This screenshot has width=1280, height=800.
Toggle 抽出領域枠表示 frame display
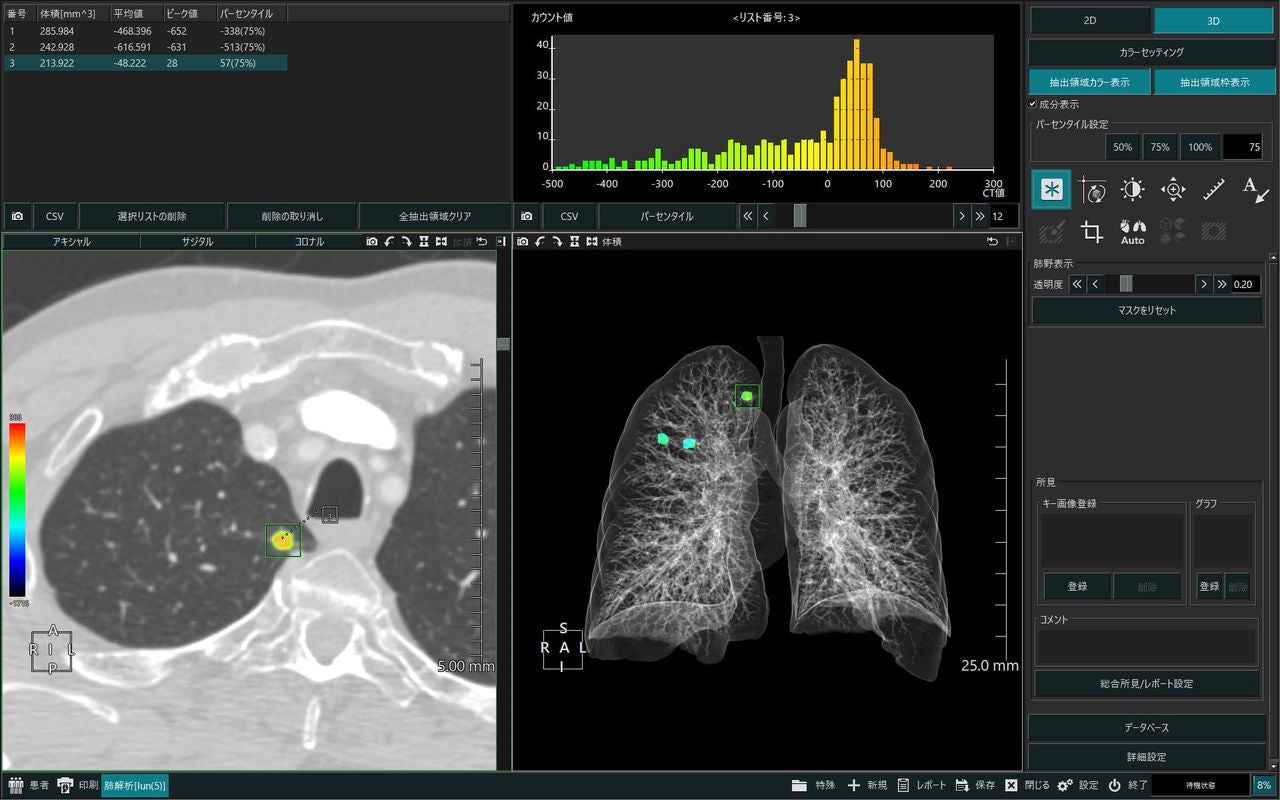[x=1214, y=82]
